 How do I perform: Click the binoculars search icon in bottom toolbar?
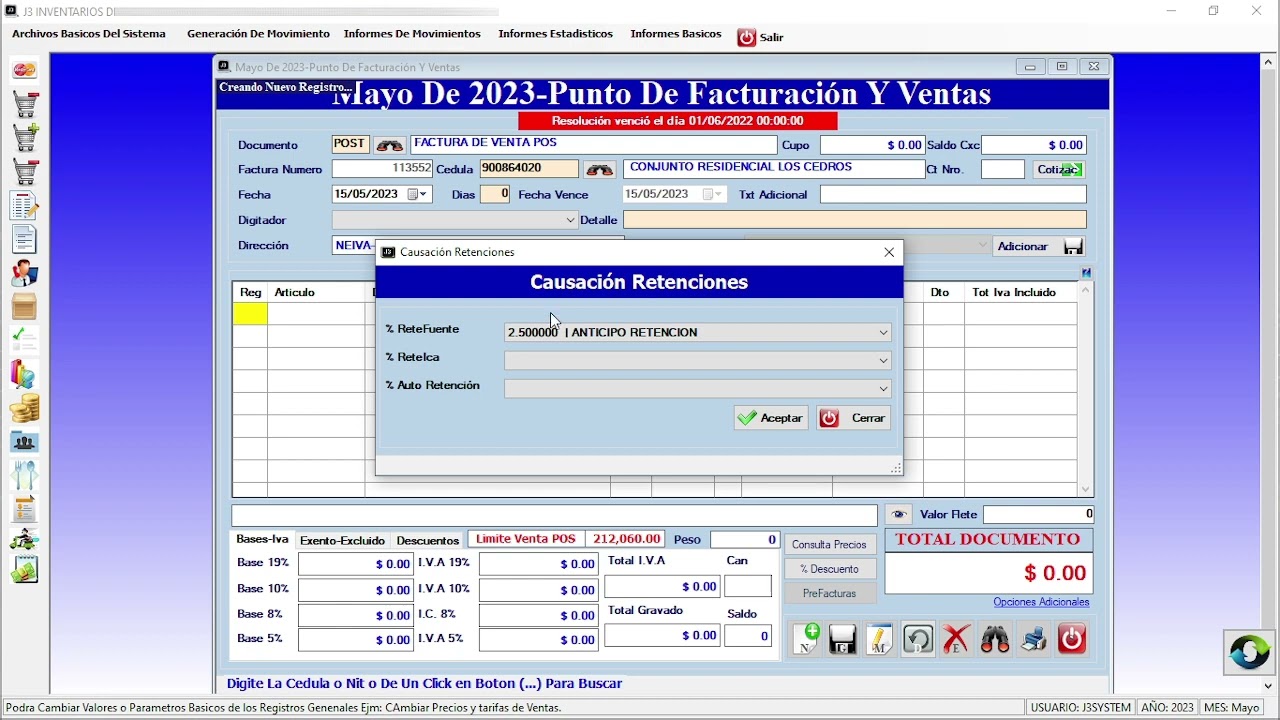point(995,639)
